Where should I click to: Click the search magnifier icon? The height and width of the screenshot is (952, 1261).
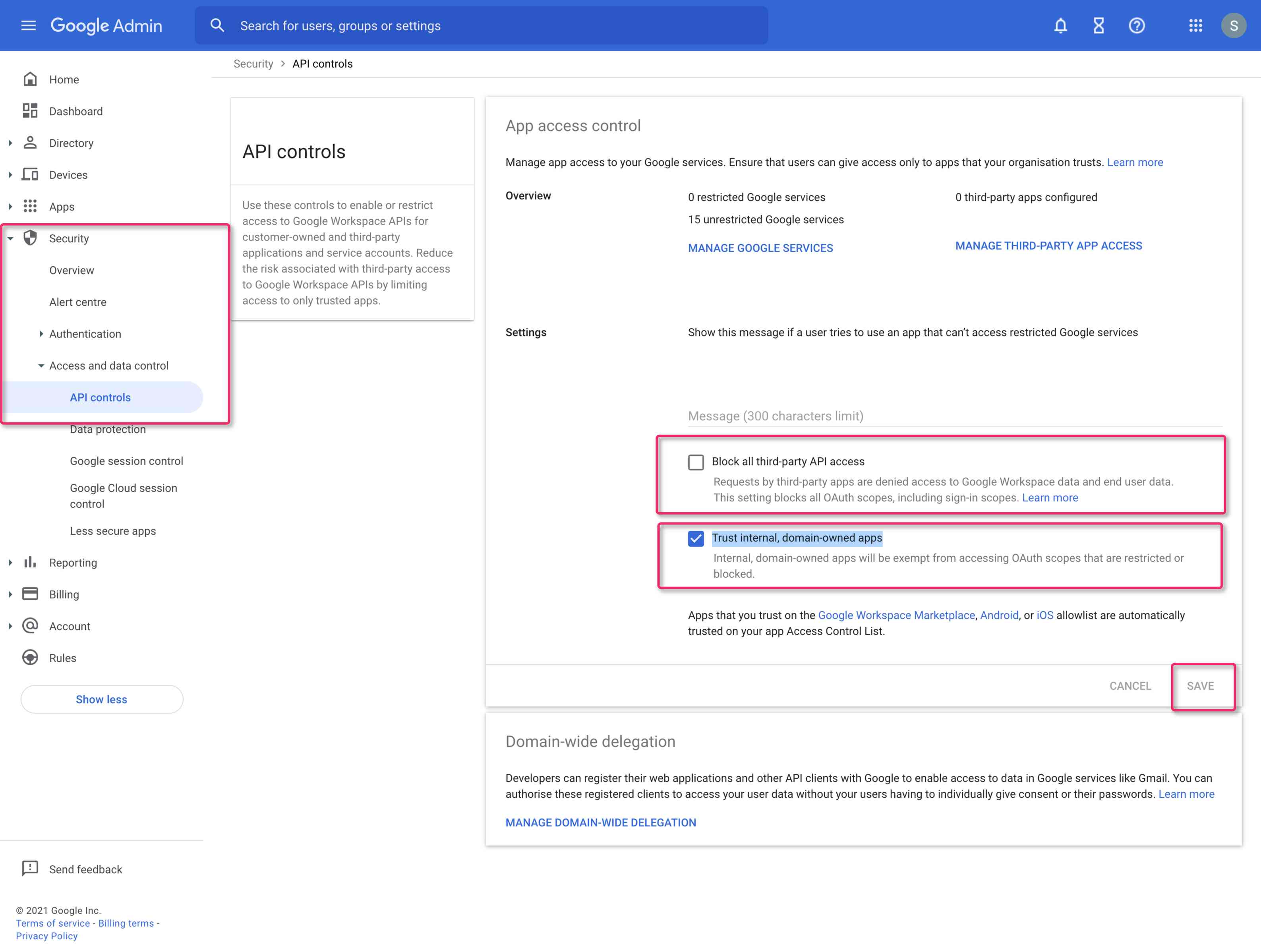point(217,25)
